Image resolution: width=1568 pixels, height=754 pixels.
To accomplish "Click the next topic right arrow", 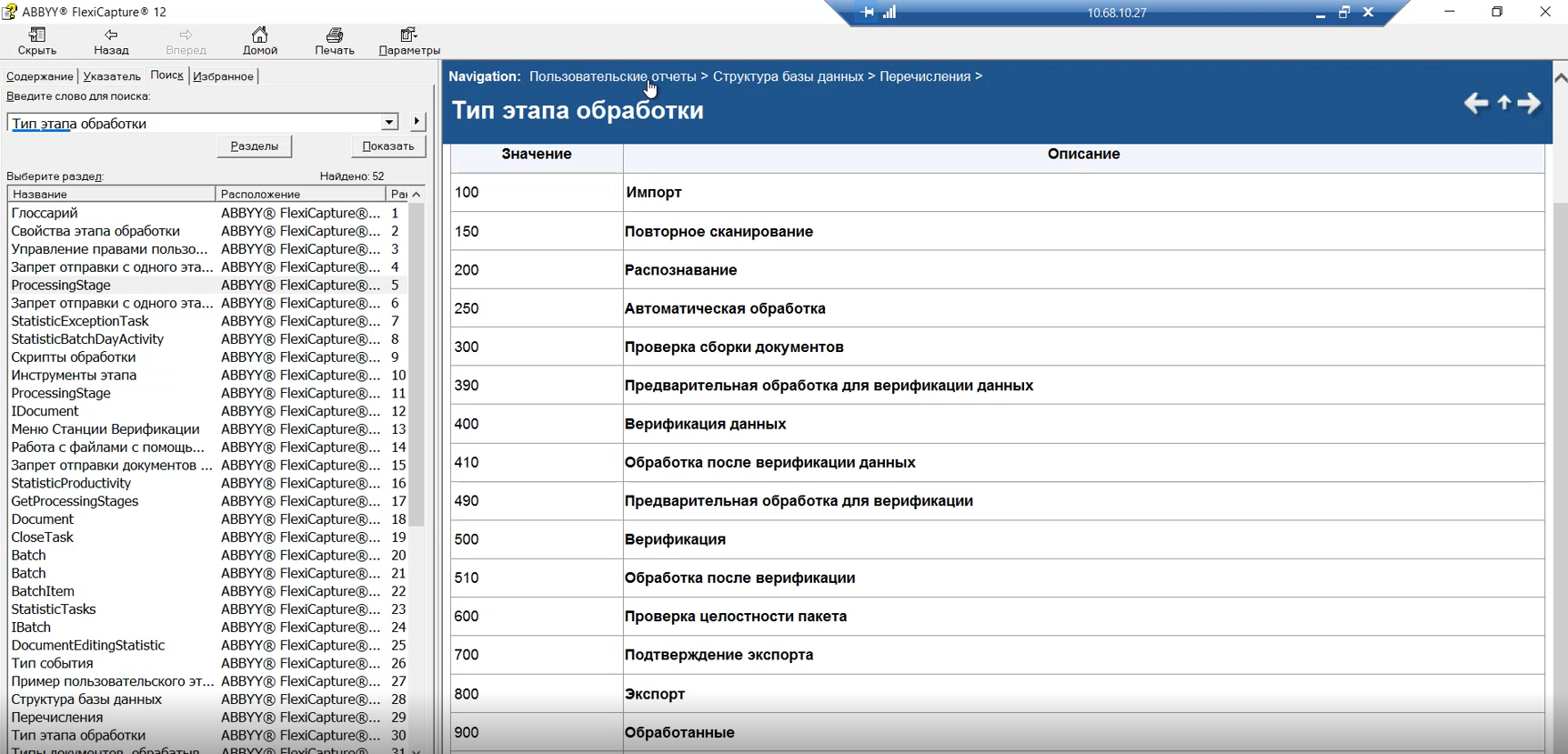I will pyautogui.click(x=1530, y=104).
